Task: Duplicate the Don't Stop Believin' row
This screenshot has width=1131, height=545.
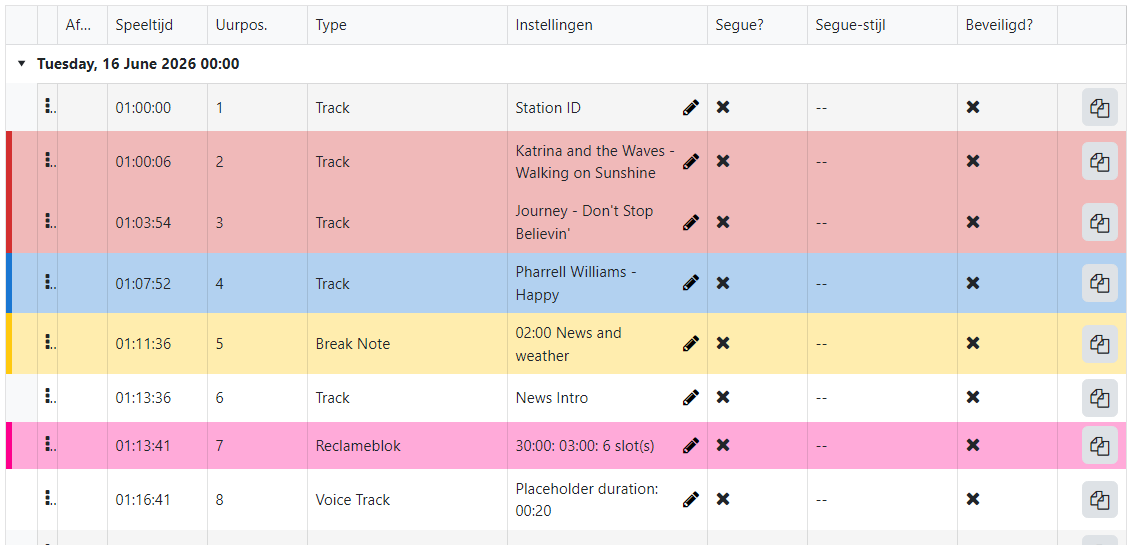Action: click(x=1099, y=222)
